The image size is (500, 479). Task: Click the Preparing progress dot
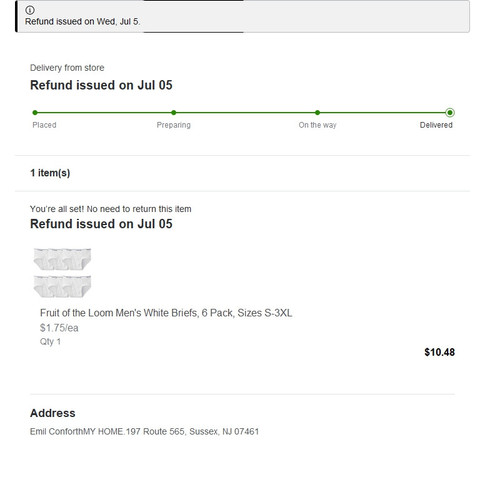[x=174, y=113]
